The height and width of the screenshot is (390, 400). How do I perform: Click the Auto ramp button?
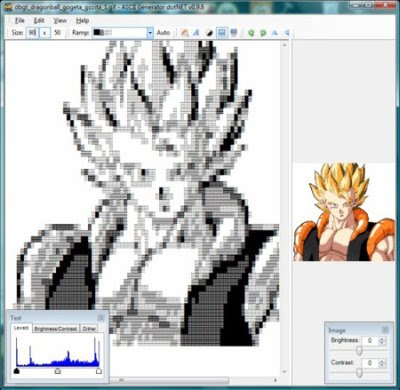tap(163, 33)
